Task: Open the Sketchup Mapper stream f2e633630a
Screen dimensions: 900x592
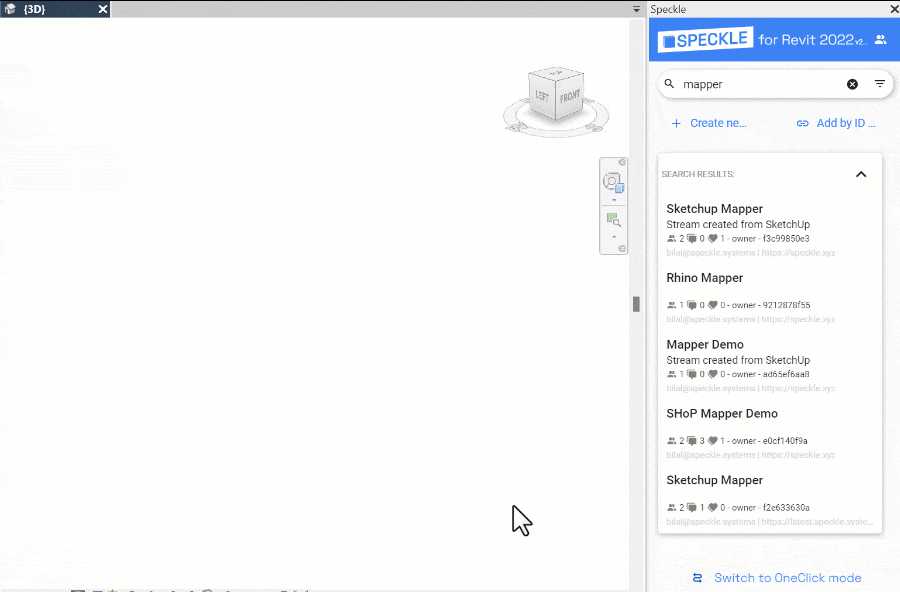Action: pyautogui.click(x=770, y=500)
